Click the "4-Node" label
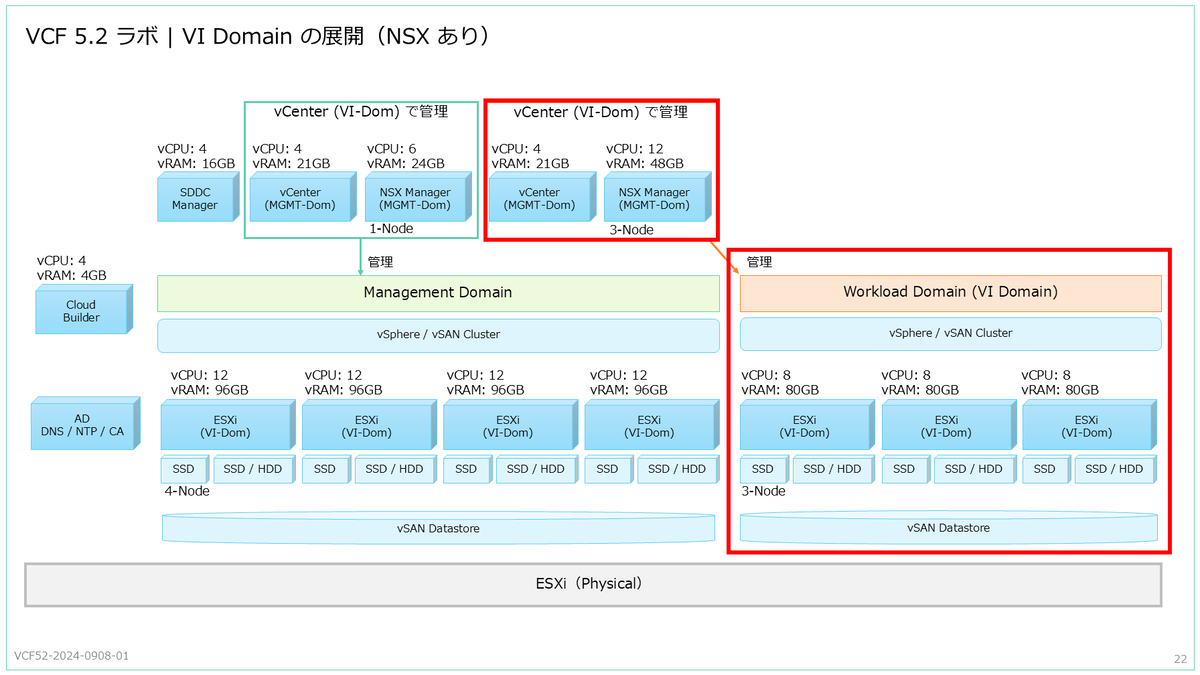The image size is (1200, 675). click(187, 491)
